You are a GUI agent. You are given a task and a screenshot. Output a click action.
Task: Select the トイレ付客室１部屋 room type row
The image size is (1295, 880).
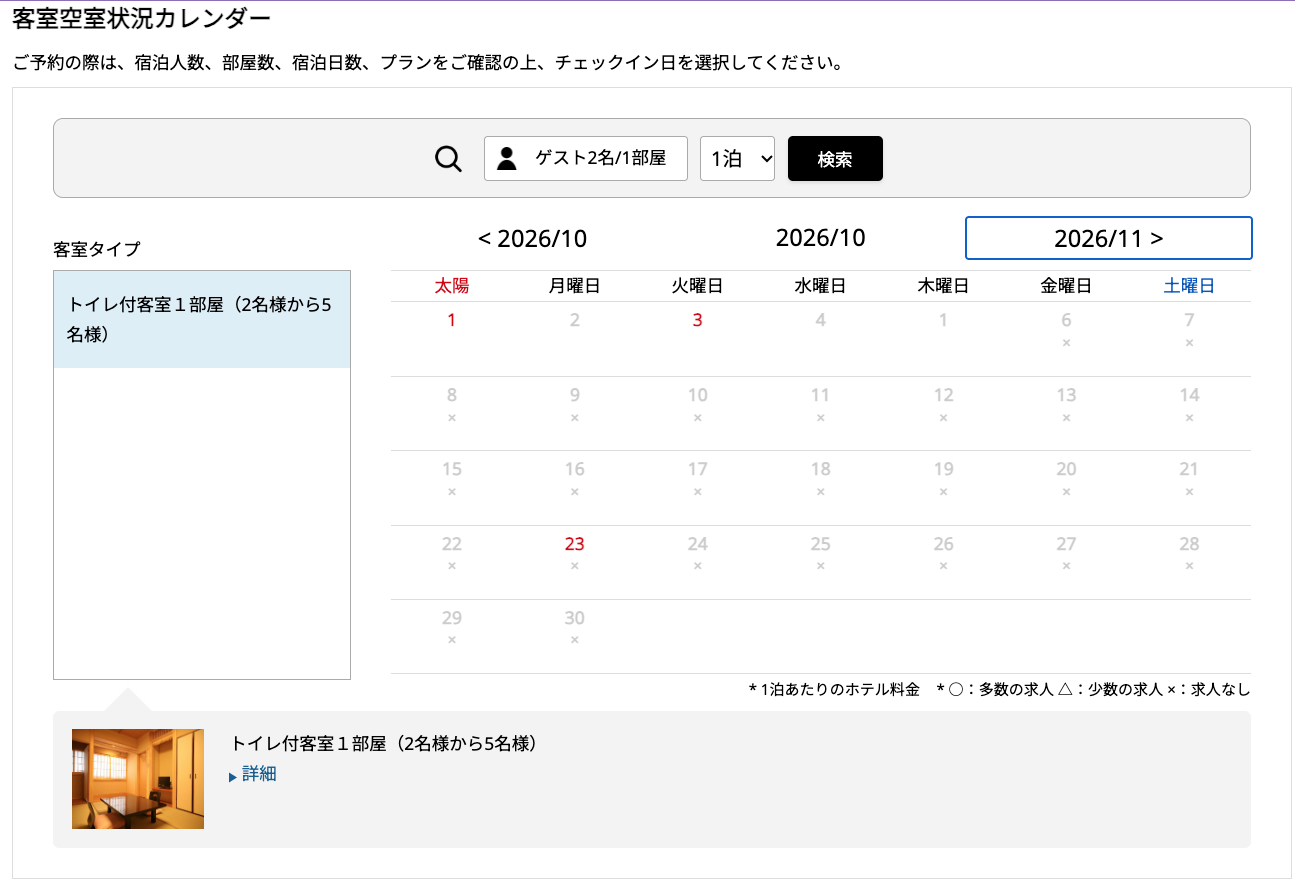click(x=202, y=319)
